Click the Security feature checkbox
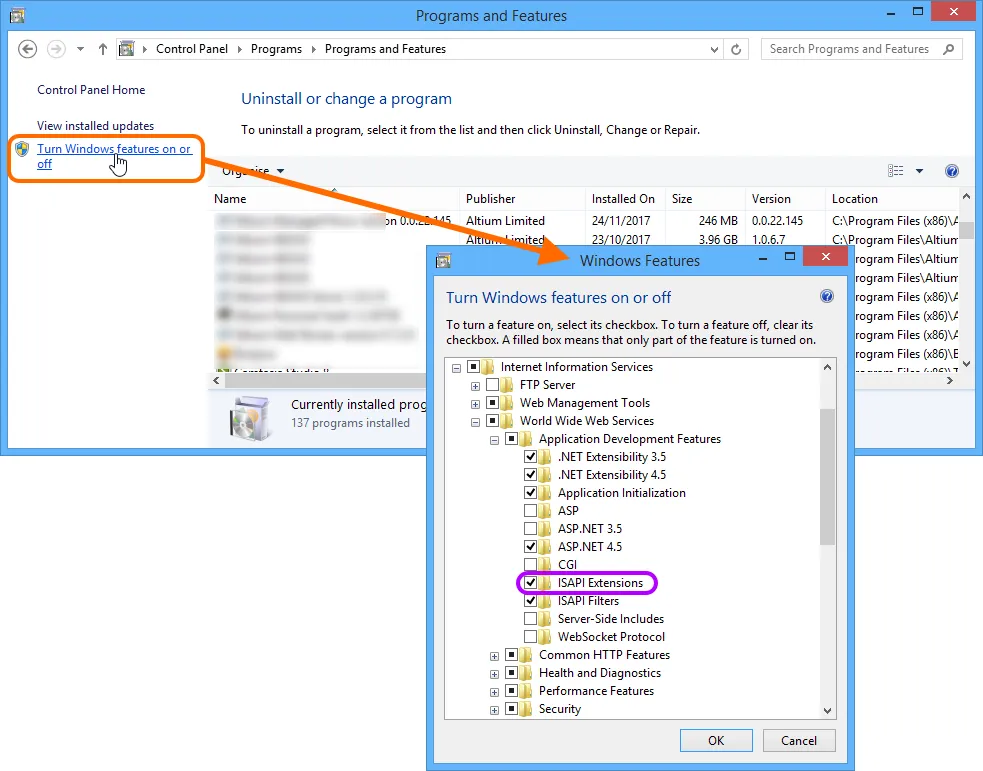The width and height of the screenshot is (983, 771). pyautogui.click(x=512, y=709)
